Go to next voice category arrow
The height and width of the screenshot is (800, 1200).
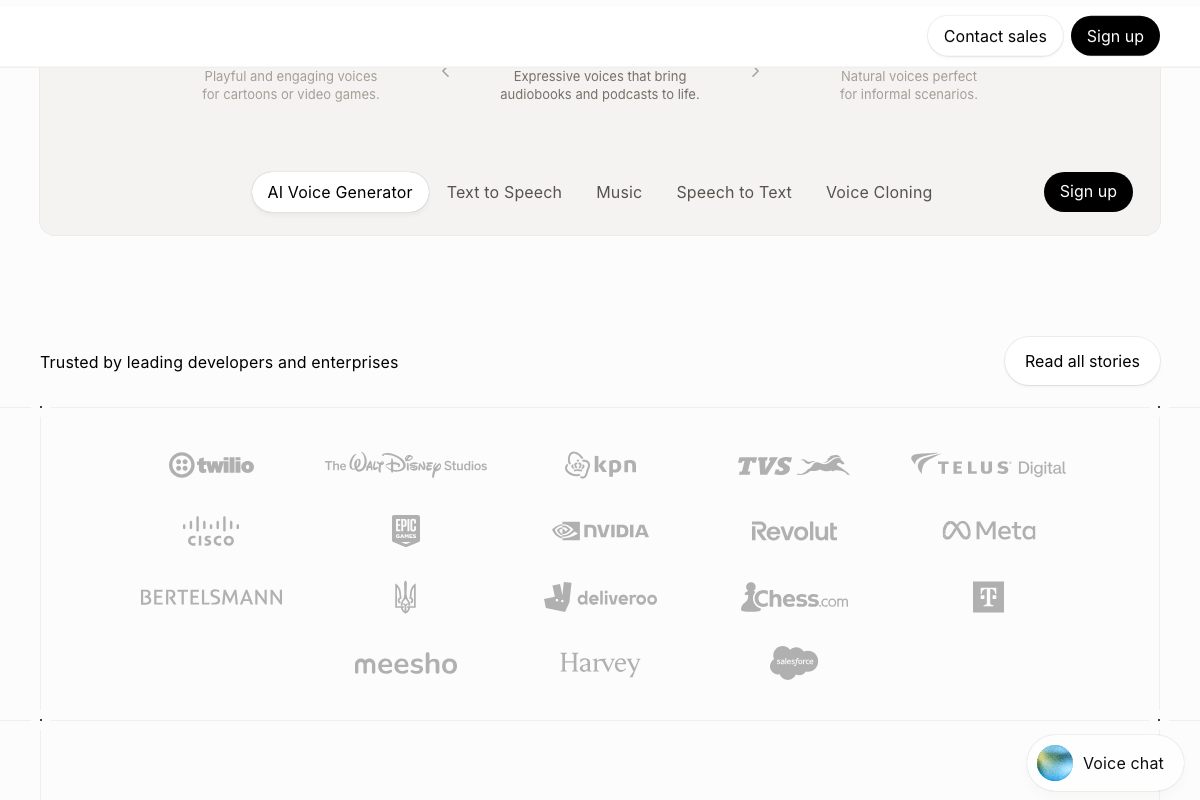pyautogui.click(x=756, y=72)
